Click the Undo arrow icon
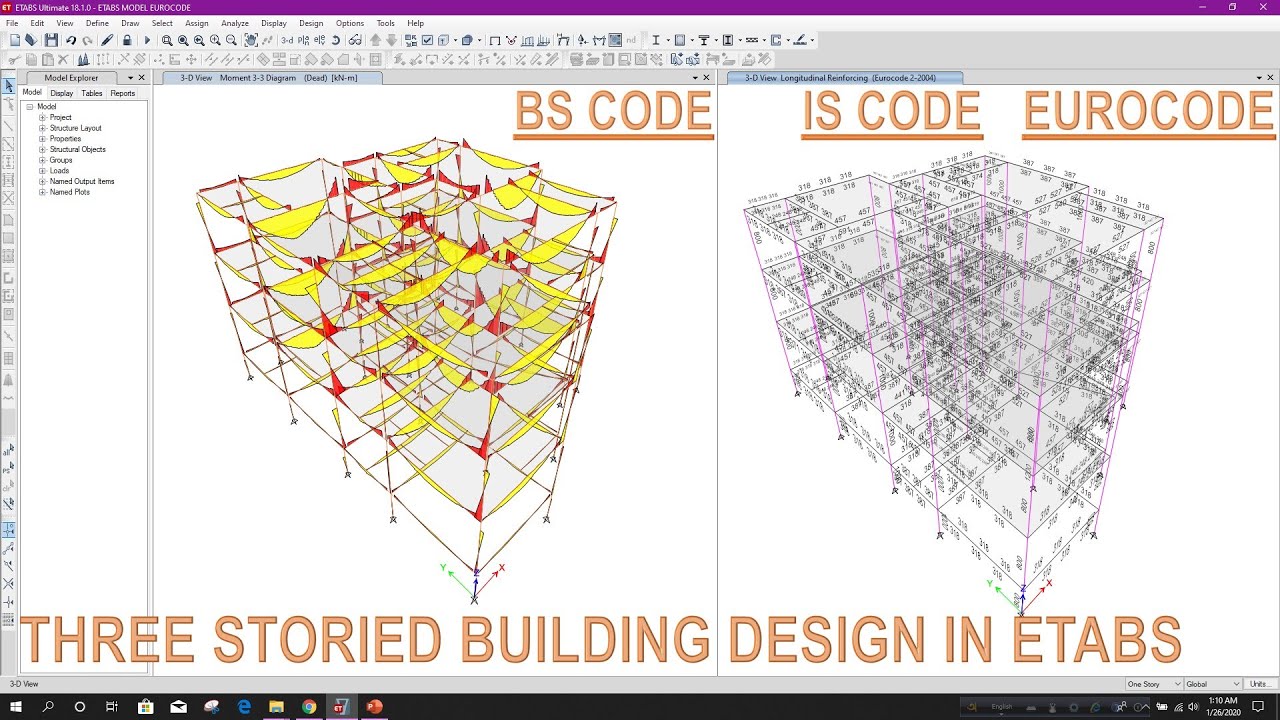The height and width of the screenshot is (720, 1280). point(71,40)
